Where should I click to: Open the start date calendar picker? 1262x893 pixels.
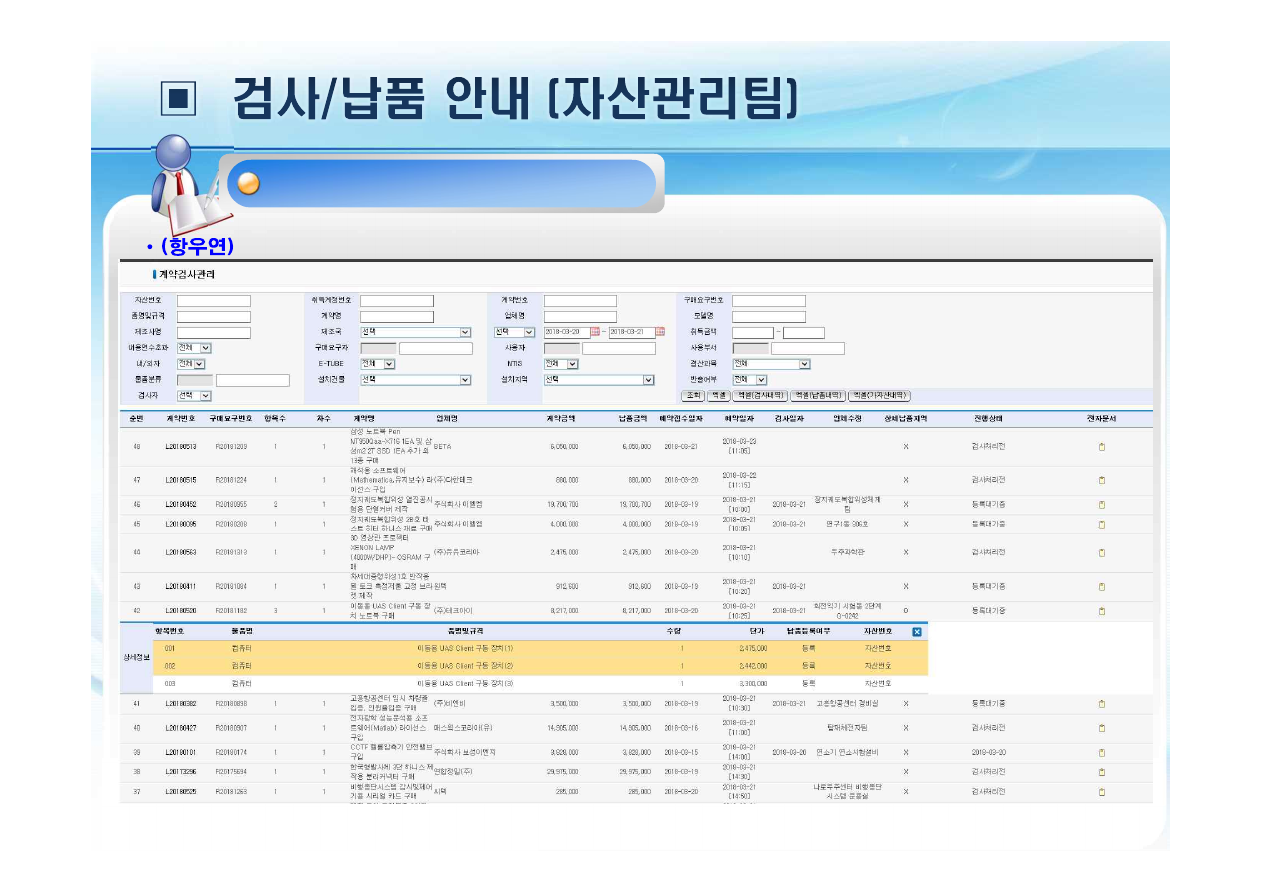[595, 332]
